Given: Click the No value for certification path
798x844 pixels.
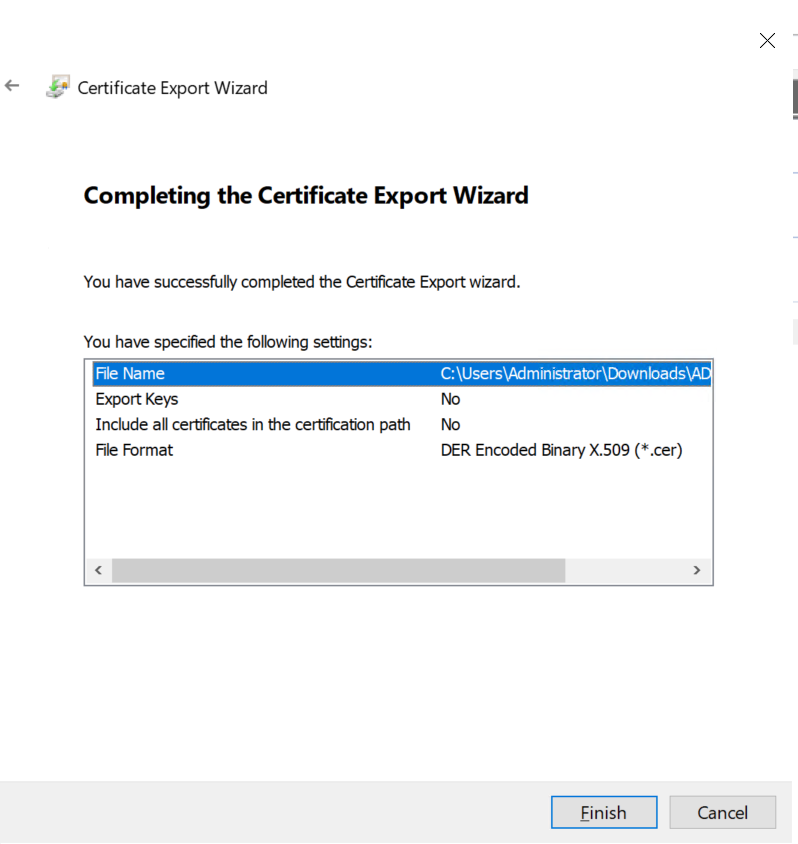Looking at the screenshot, I should point(451,425).
